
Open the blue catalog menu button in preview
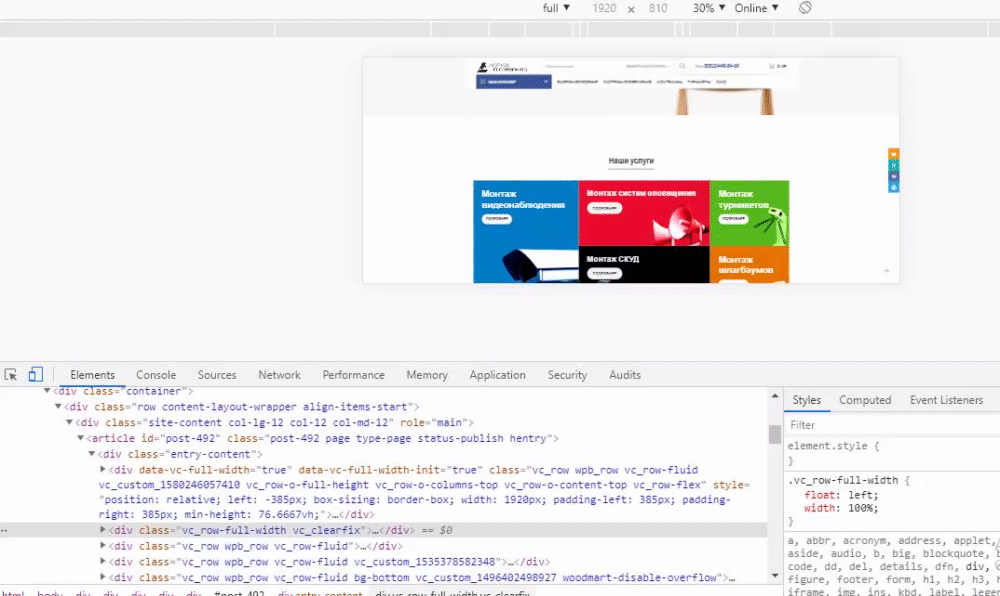click(x=513, y=82)
